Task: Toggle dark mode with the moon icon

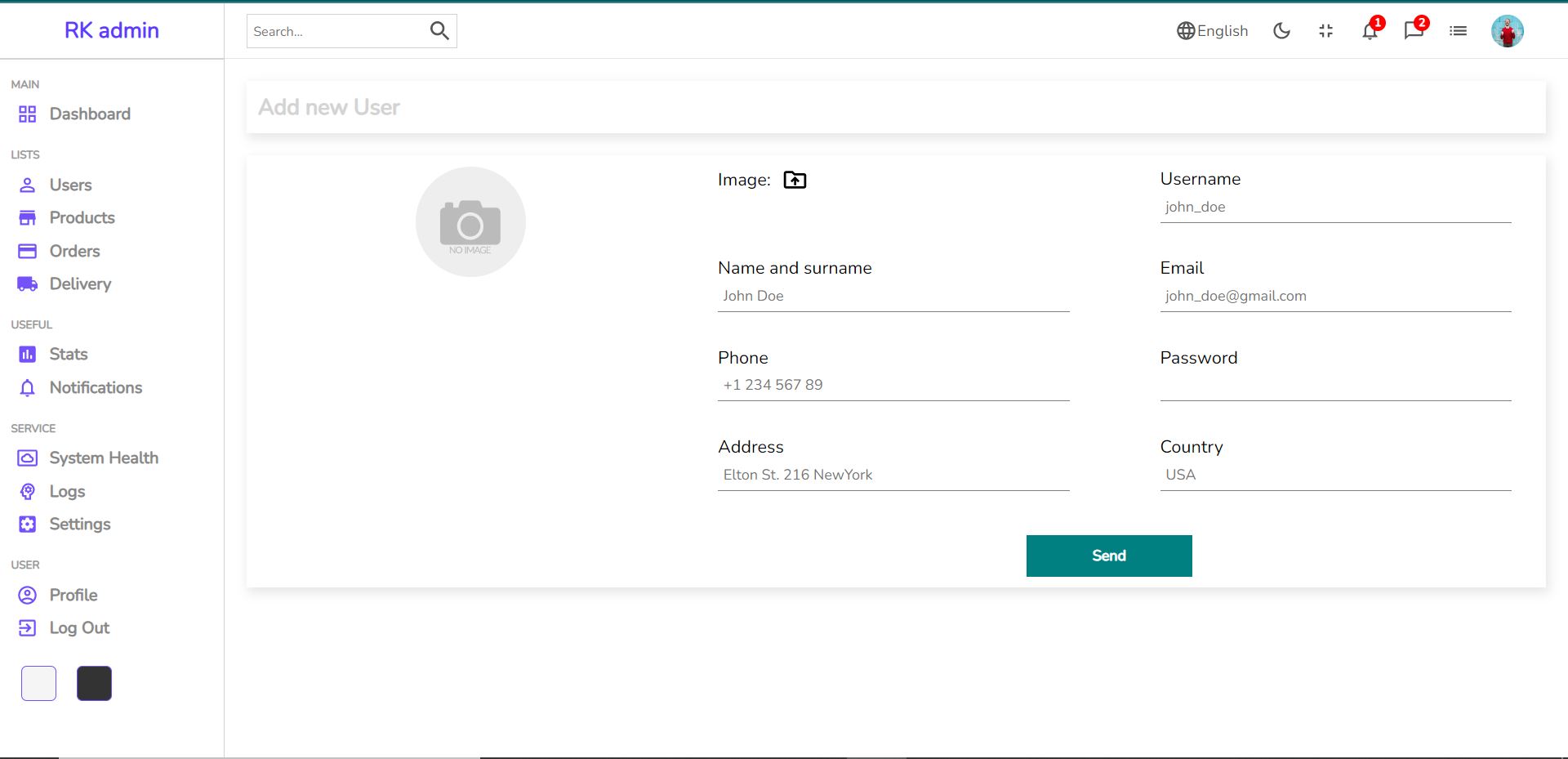Action: pyautogui.click(x=1281, y=31)
